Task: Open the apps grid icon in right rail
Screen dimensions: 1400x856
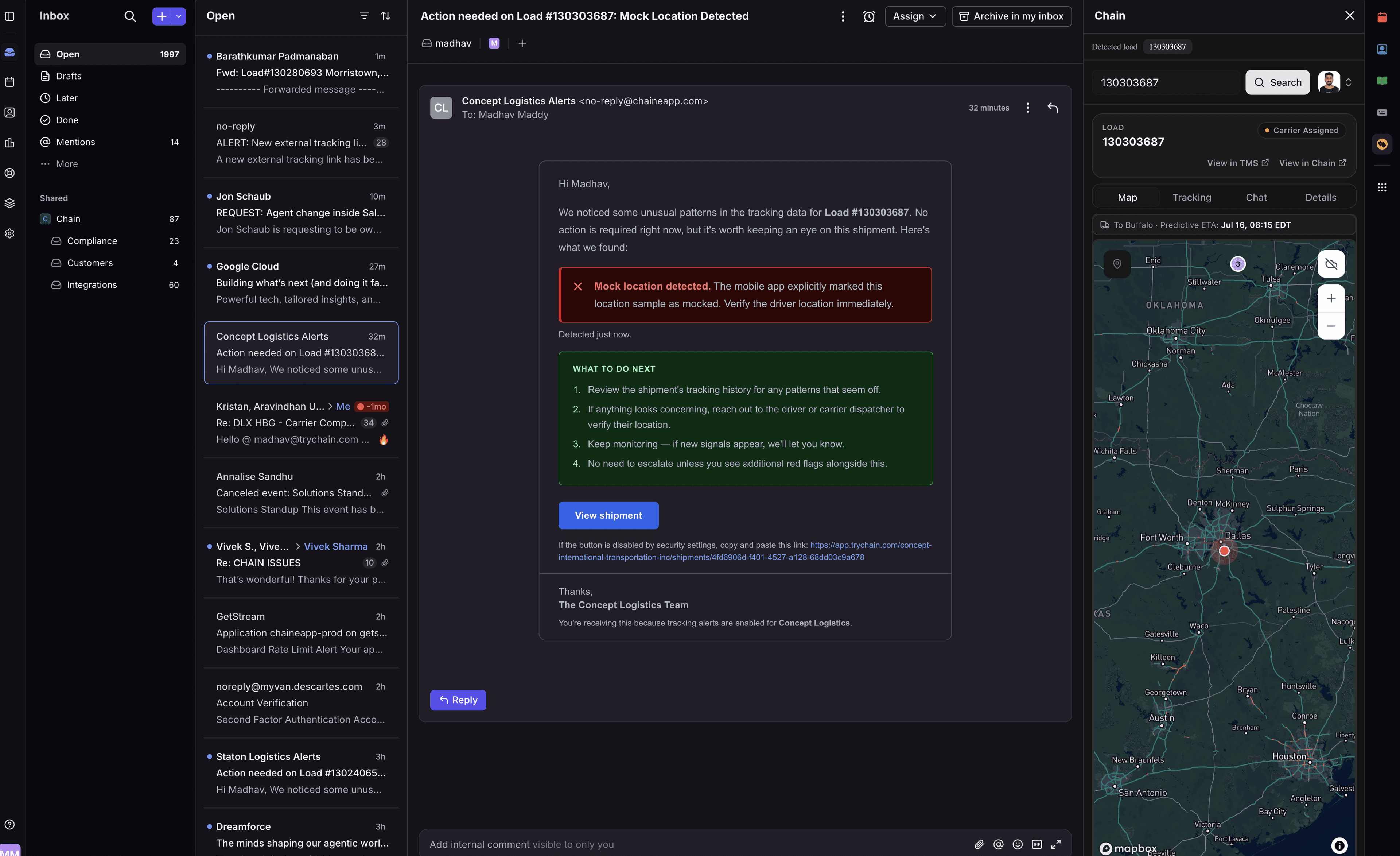Action: (x=1382, y=187)
